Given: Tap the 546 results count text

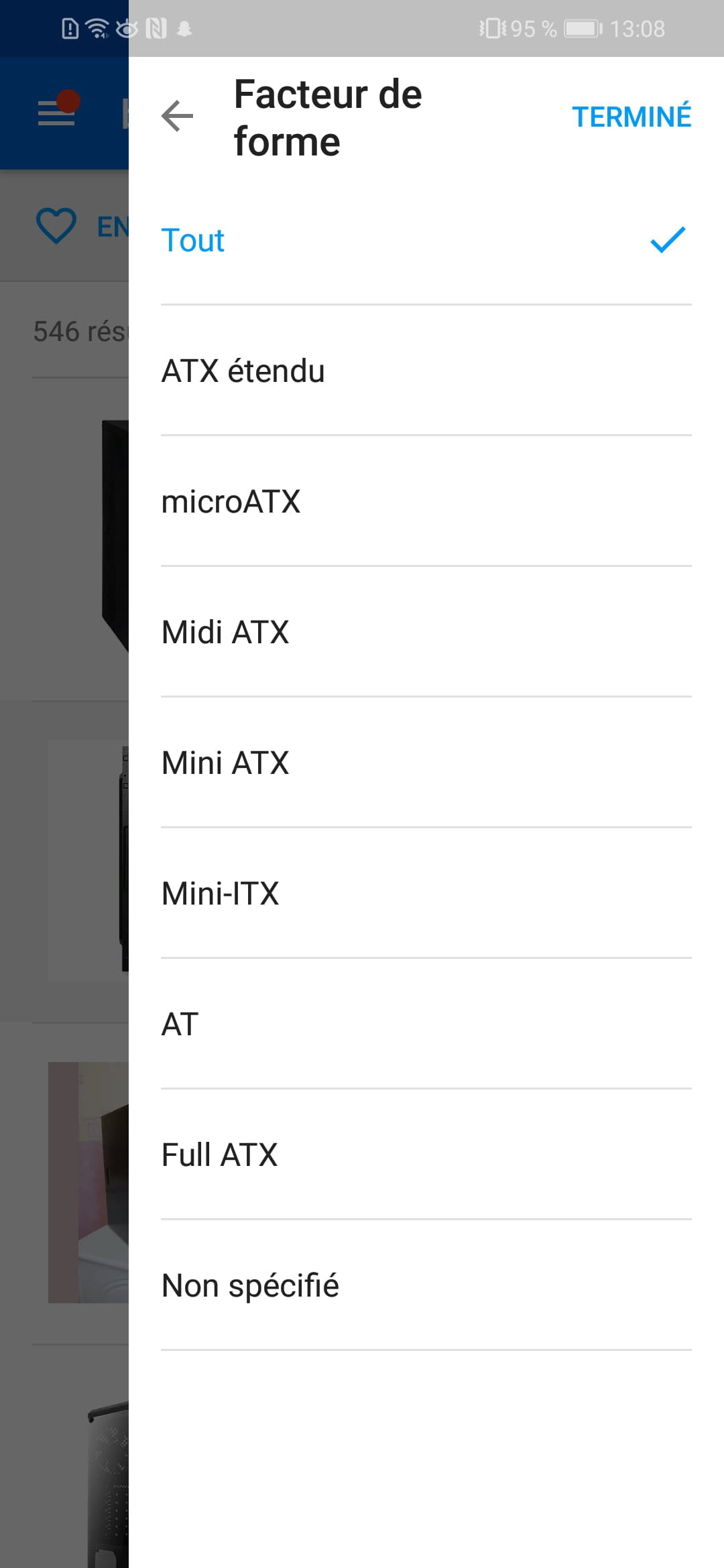Looking at the screenshot, I should [80, 331].
